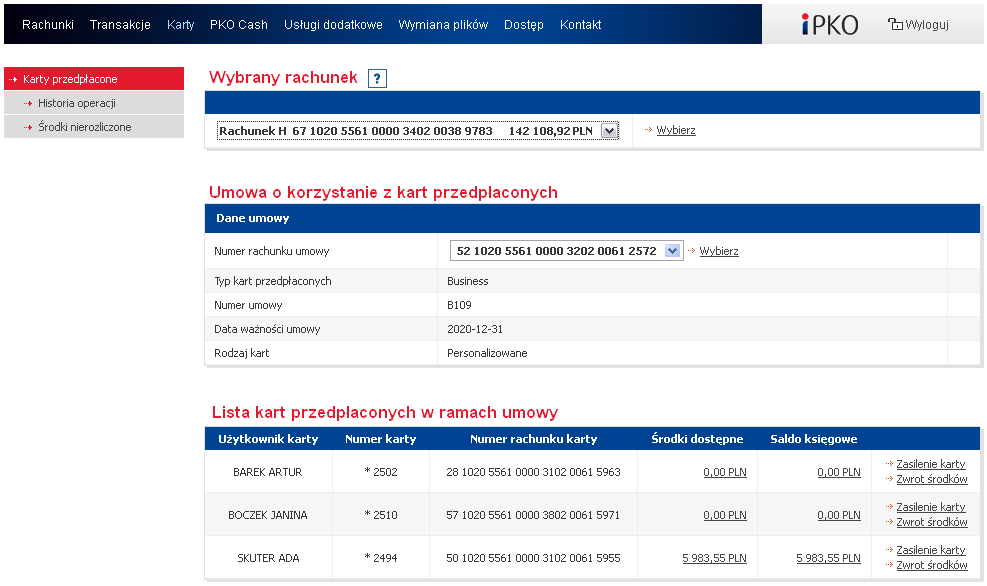Click the Numer karty column header
The height and width of the screenshot is (586, 987).
pyautogui.click(x=380, y=439)
